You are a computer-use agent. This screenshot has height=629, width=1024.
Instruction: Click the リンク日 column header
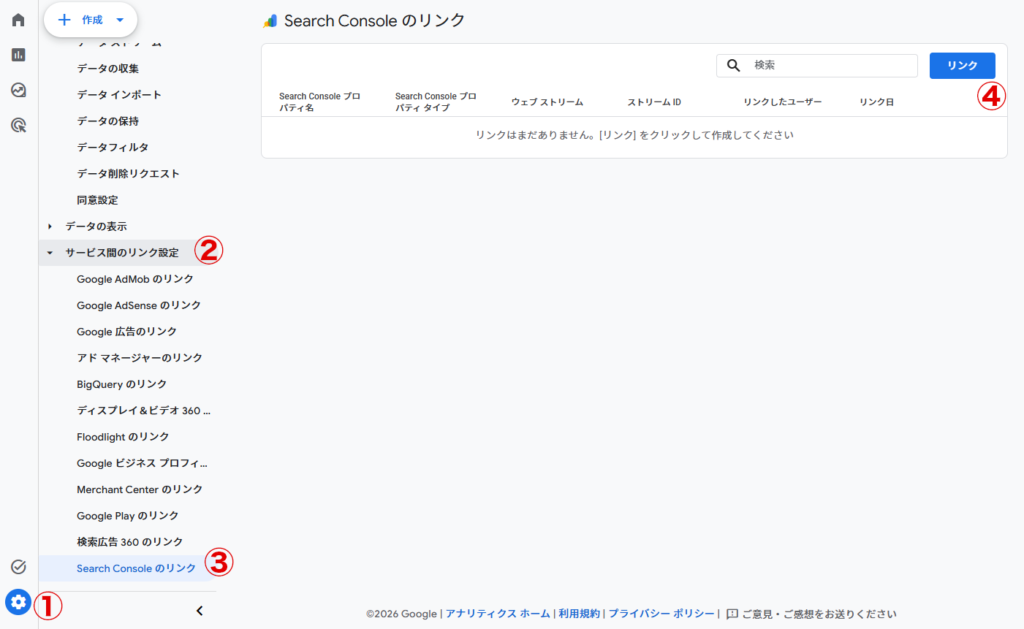pos(876,102)
